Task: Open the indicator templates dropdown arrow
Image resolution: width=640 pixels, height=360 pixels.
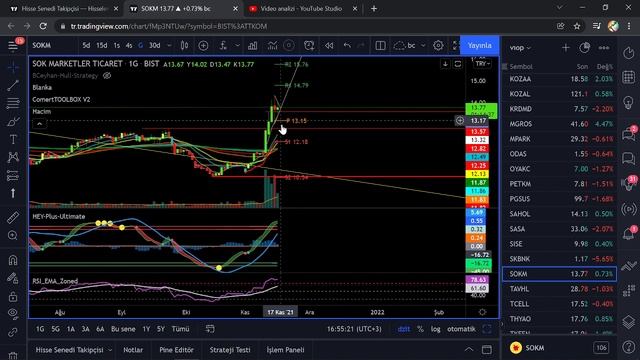Action: coord(237,46)
